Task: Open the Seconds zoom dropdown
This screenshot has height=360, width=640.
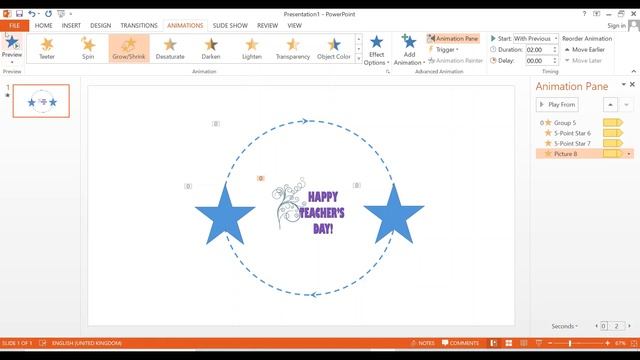Action: 564,326
